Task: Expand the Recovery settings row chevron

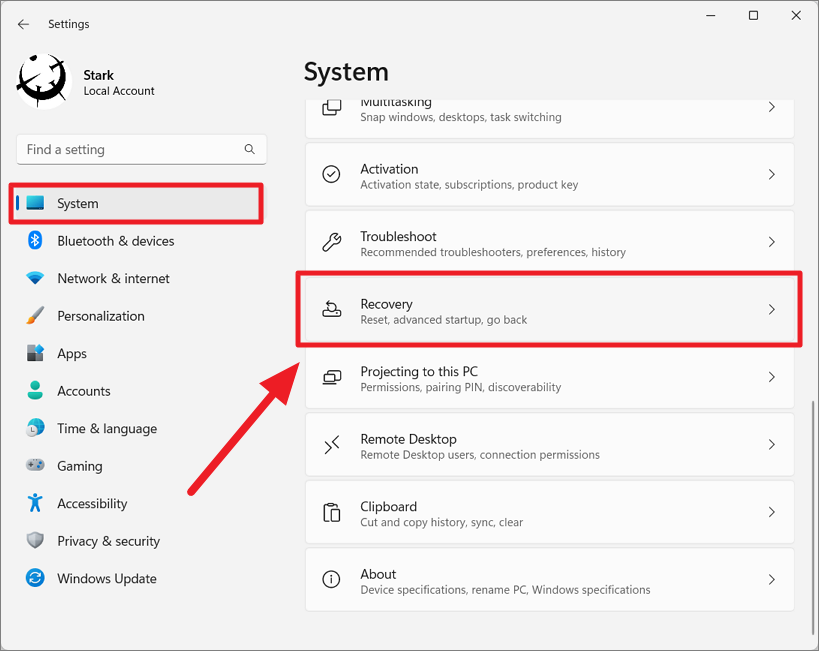Action: pyautogui.click(x=771, y=310)
